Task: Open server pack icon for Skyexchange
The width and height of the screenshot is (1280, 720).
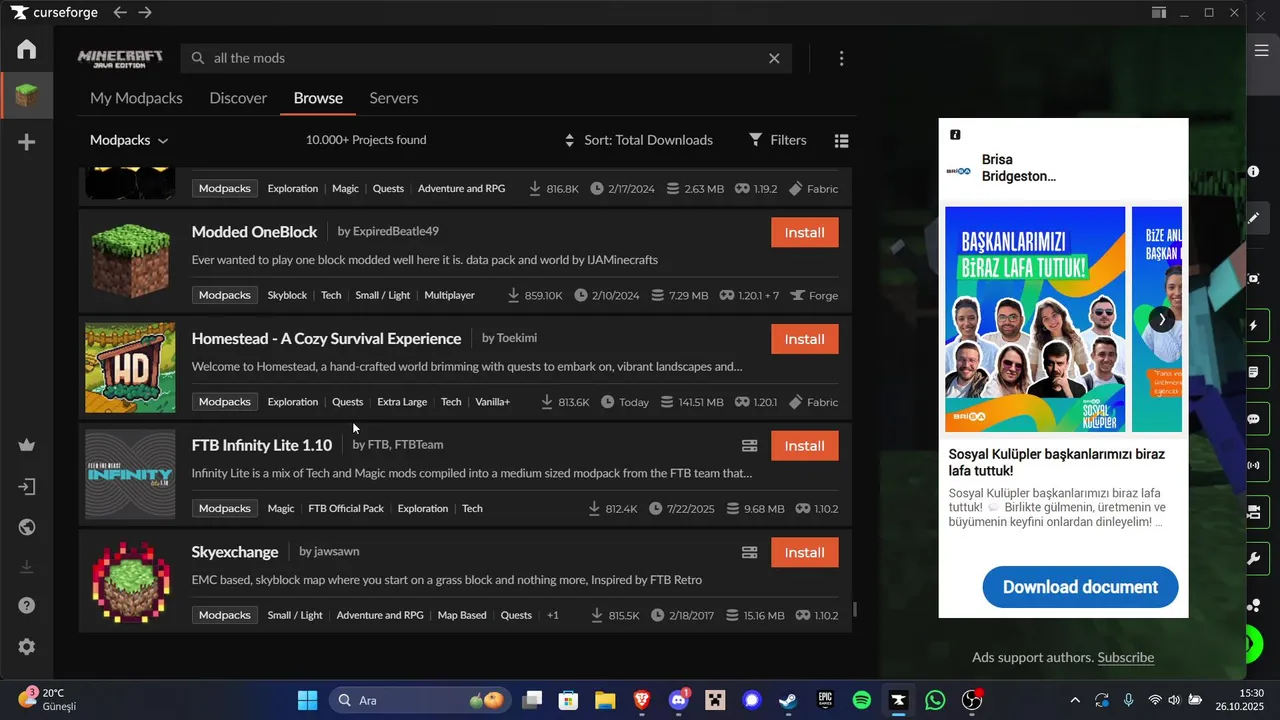Action: (x=749, y=553)
